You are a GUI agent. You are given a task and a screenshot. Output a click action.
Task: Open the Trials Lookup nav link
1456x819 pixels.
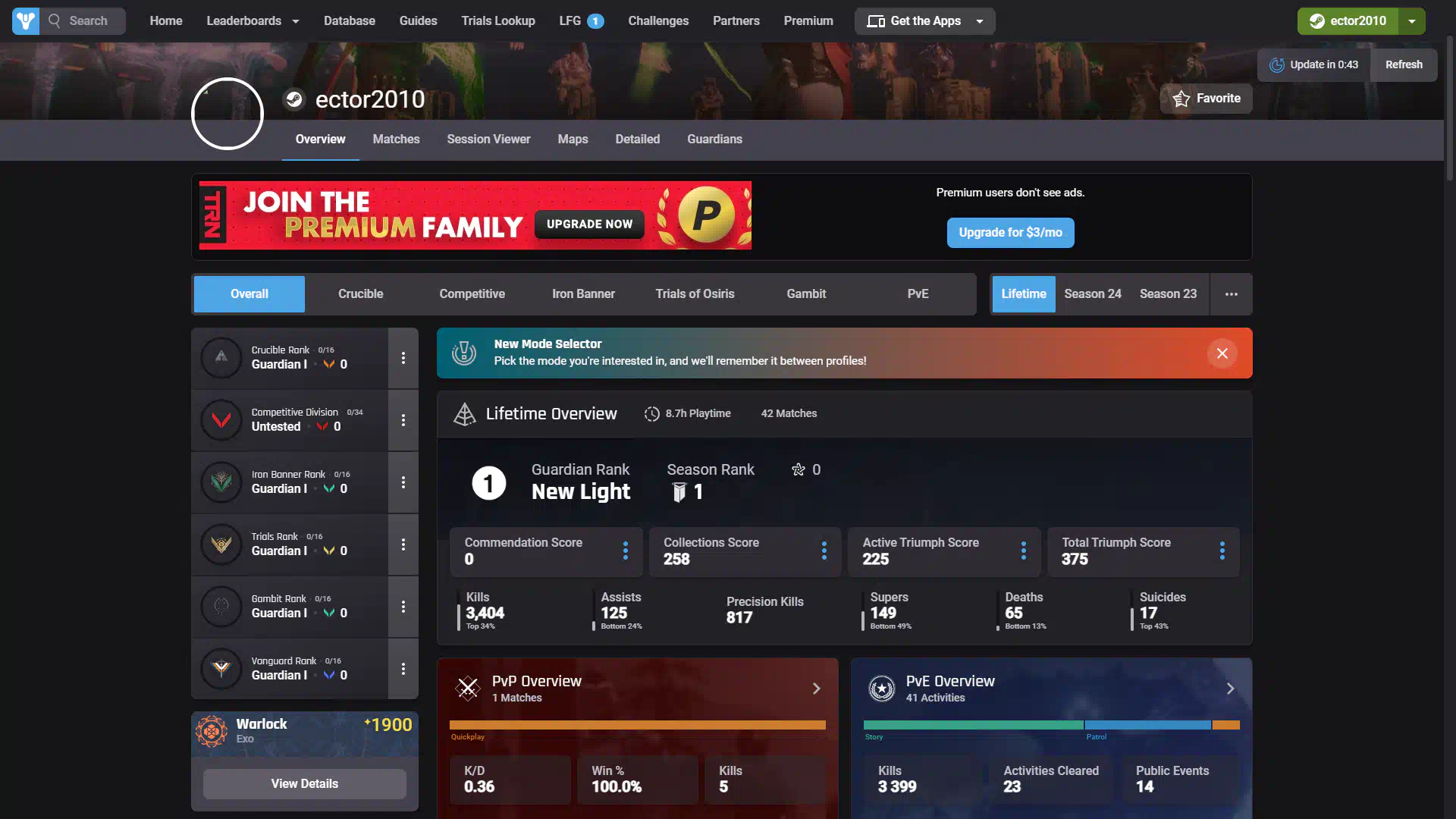[498, 21]
